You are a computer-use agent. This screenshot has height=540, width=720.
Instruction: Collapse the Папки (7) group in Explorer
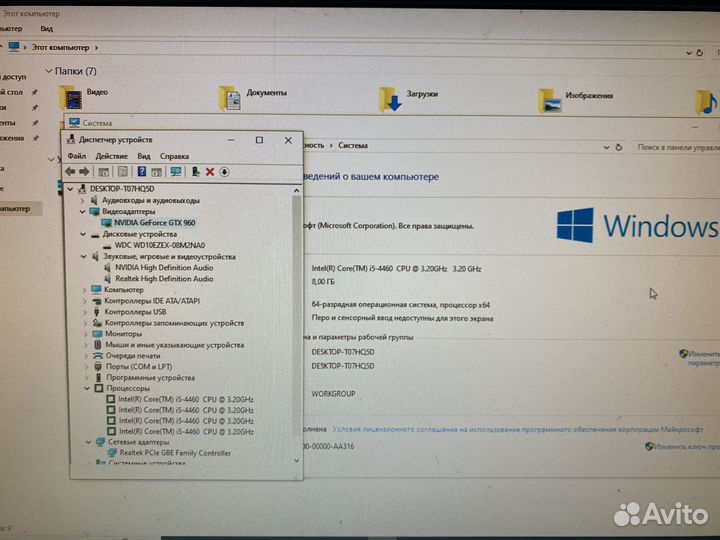click(49, 71)
